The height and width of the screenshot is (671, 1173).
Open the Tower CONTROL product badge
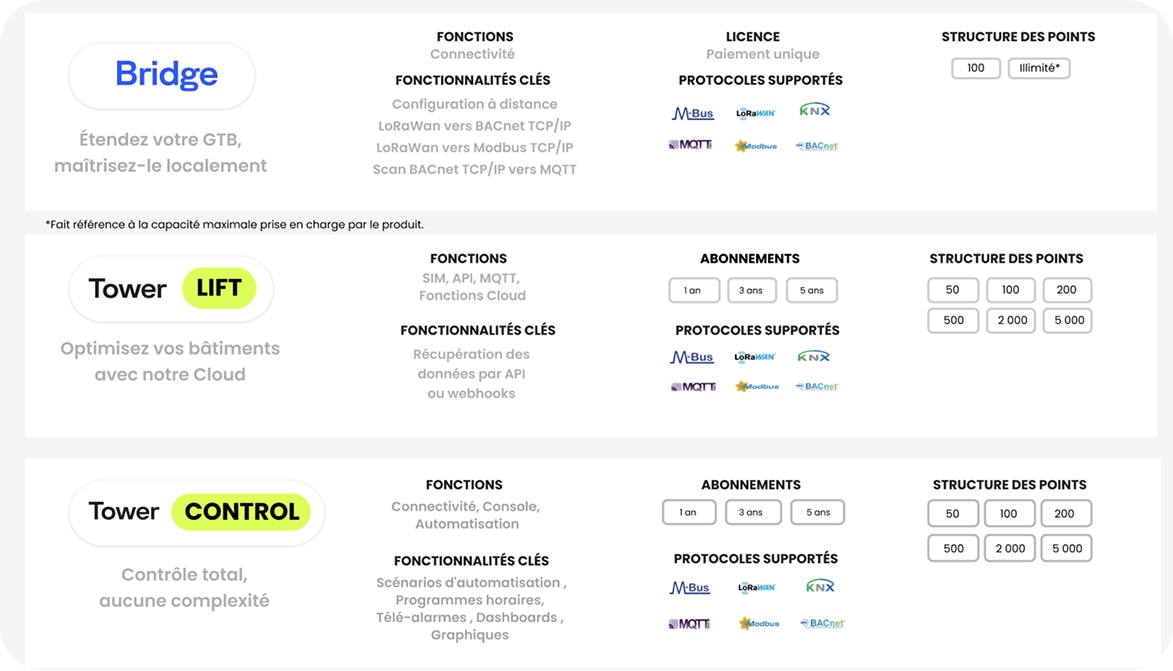[197, 512]
